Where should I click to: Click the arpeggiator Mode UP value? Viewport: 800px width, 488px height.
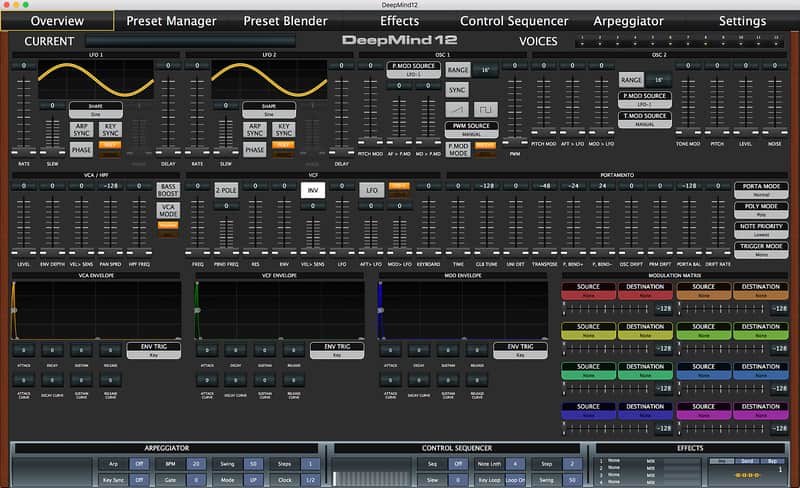(x=253, y=480)
